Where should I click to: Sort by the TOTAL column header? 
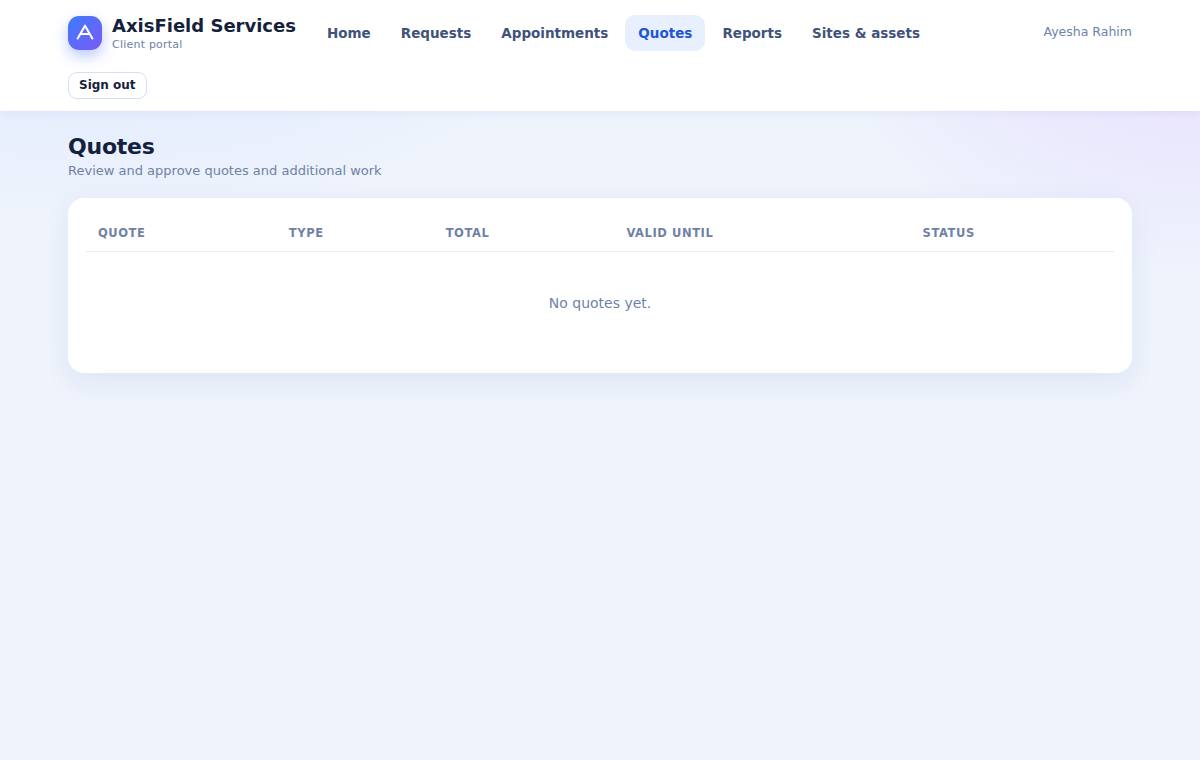pos(467,233)
